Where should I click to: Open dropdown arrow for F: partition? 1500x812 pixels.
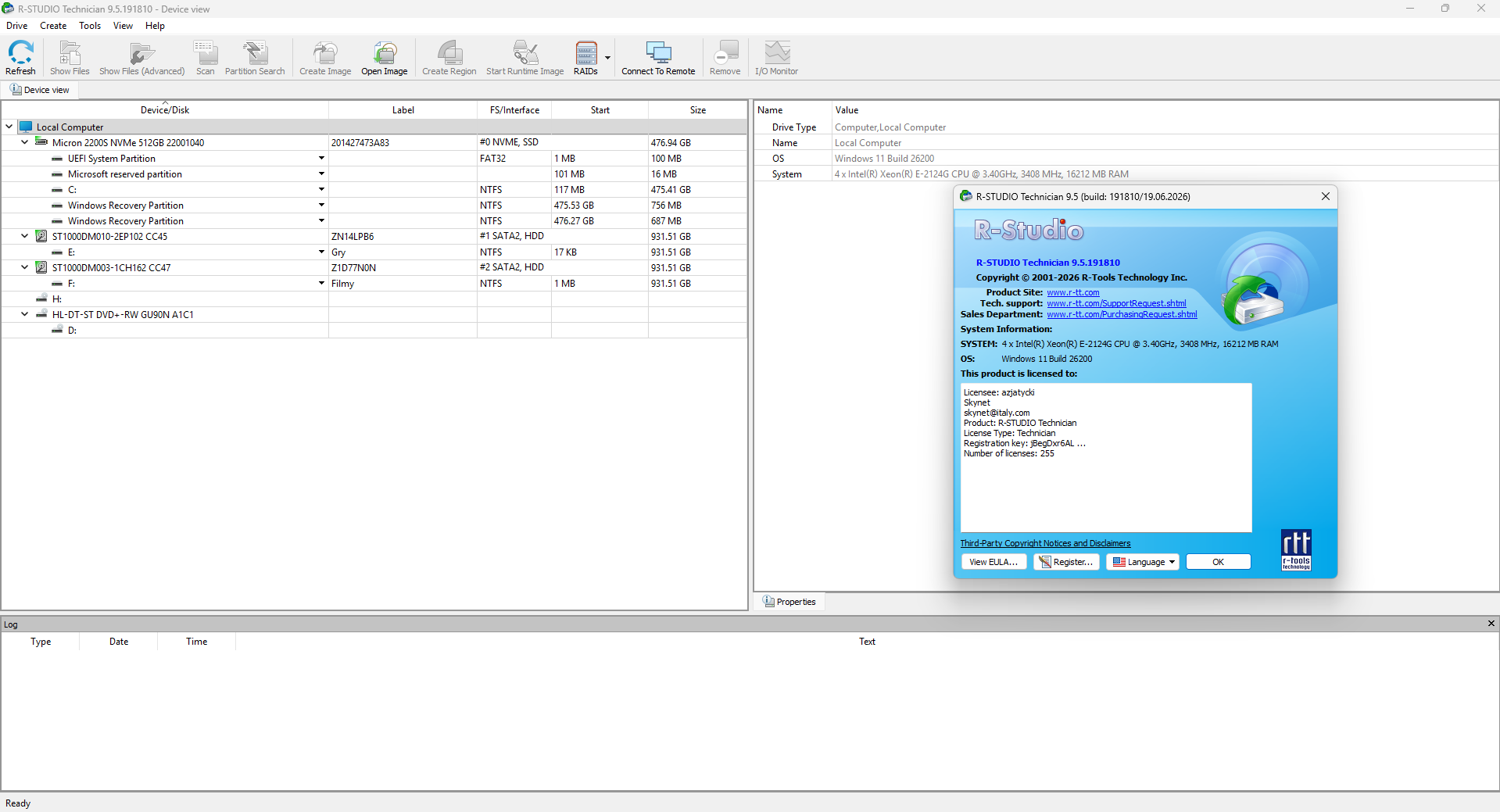click(321, 283)
